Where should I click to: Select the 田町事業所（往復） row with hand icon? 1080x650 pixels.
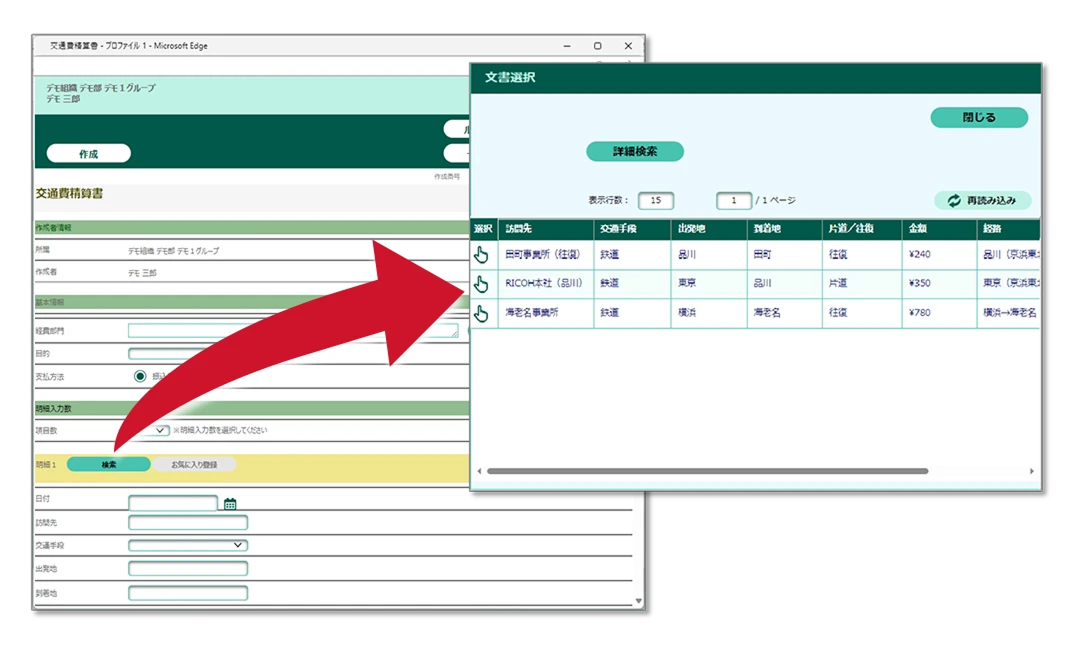coord(483,254)
